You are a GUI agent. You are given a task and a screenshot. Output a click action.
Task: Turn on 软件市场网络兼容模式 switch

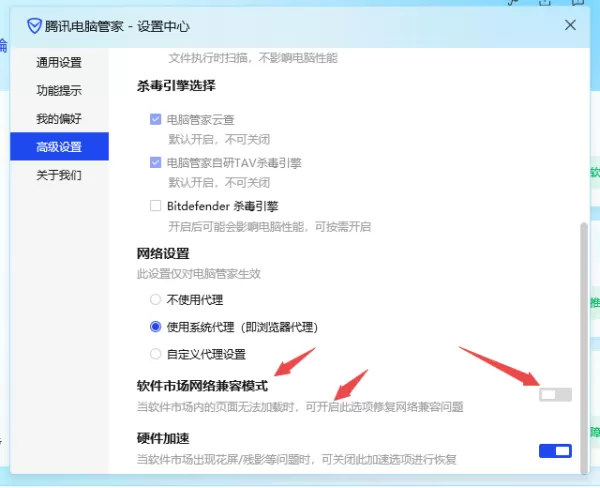click(555, 395)
